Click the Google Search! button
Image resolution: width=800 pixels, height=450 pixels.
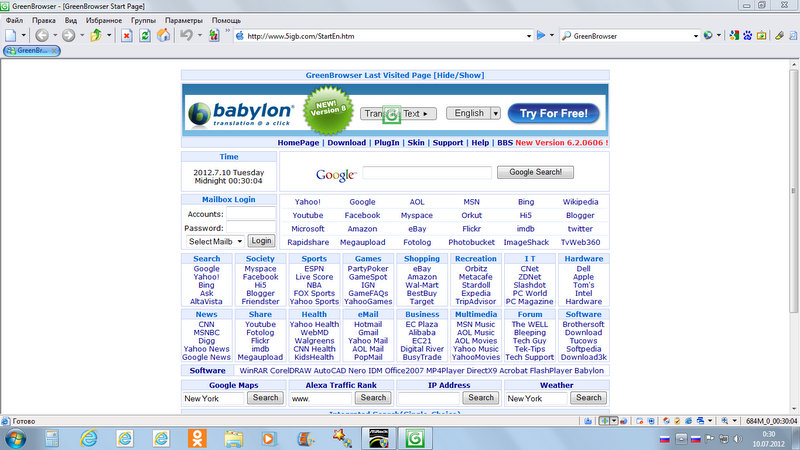click(x=535, y=172)
